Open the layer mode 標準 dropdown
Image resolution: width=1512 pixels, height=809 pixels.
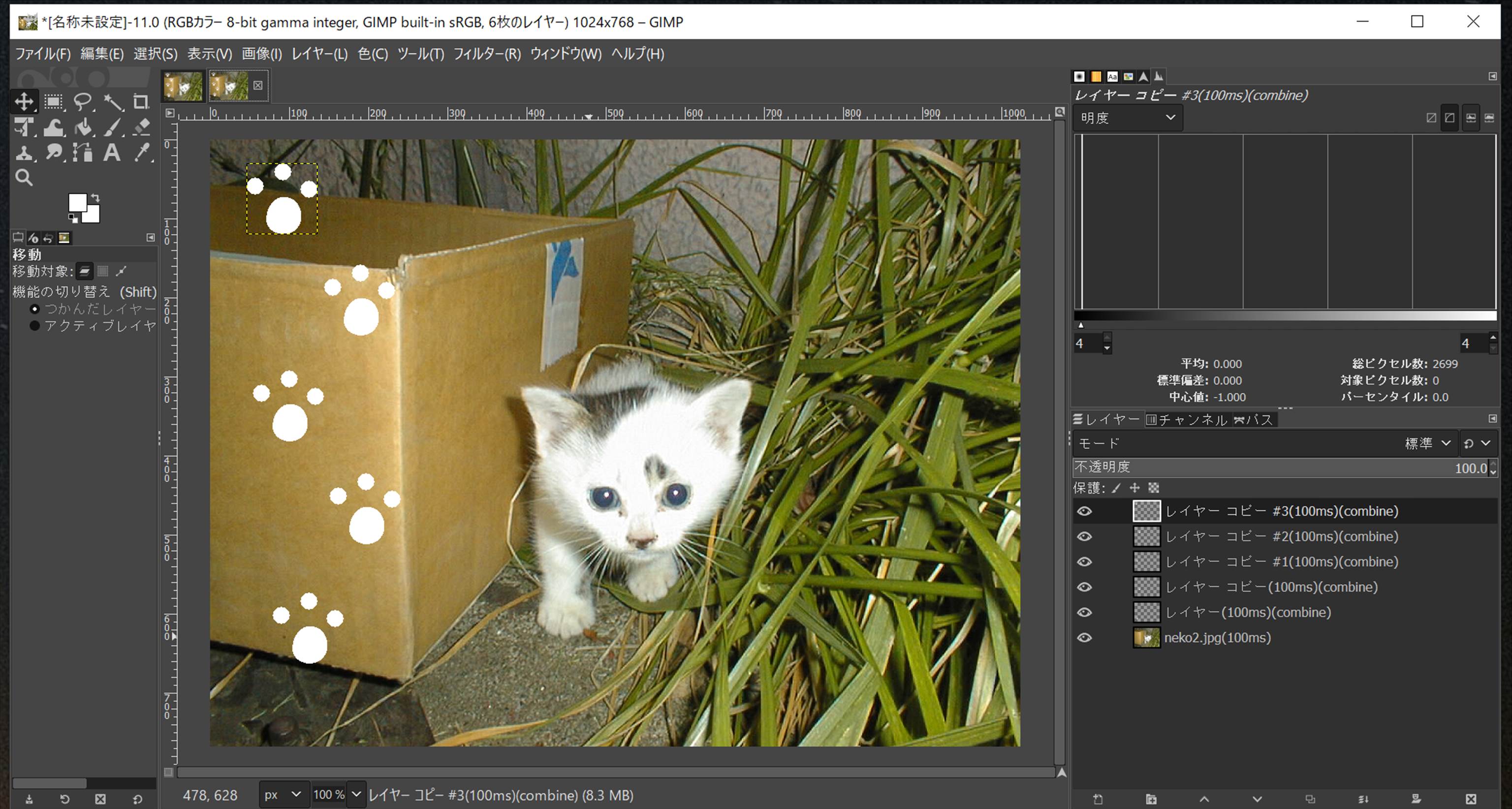click(1426, 443)
